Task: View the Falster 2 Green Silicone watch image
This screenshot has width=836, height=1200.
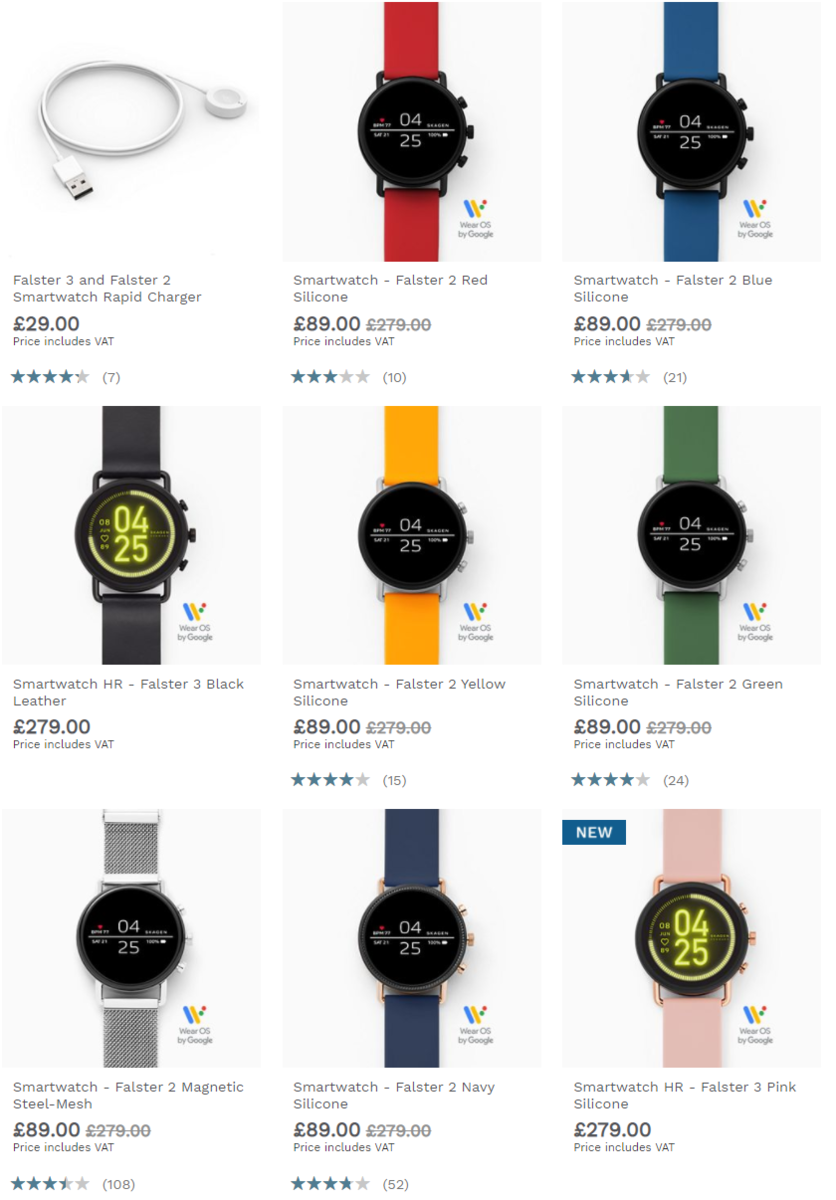Action: click(x=692, y=535)
